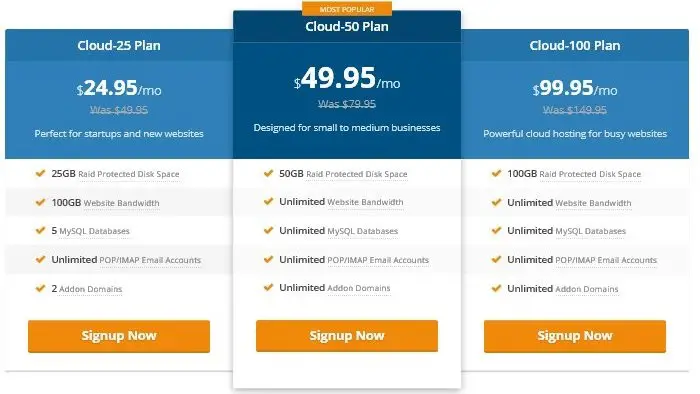Image resolution: width=700 pixels, height=394 pixels.
Task: Click checkmark beside 25GB Raid Protected Disk Space
Action: tap(41, 173)
